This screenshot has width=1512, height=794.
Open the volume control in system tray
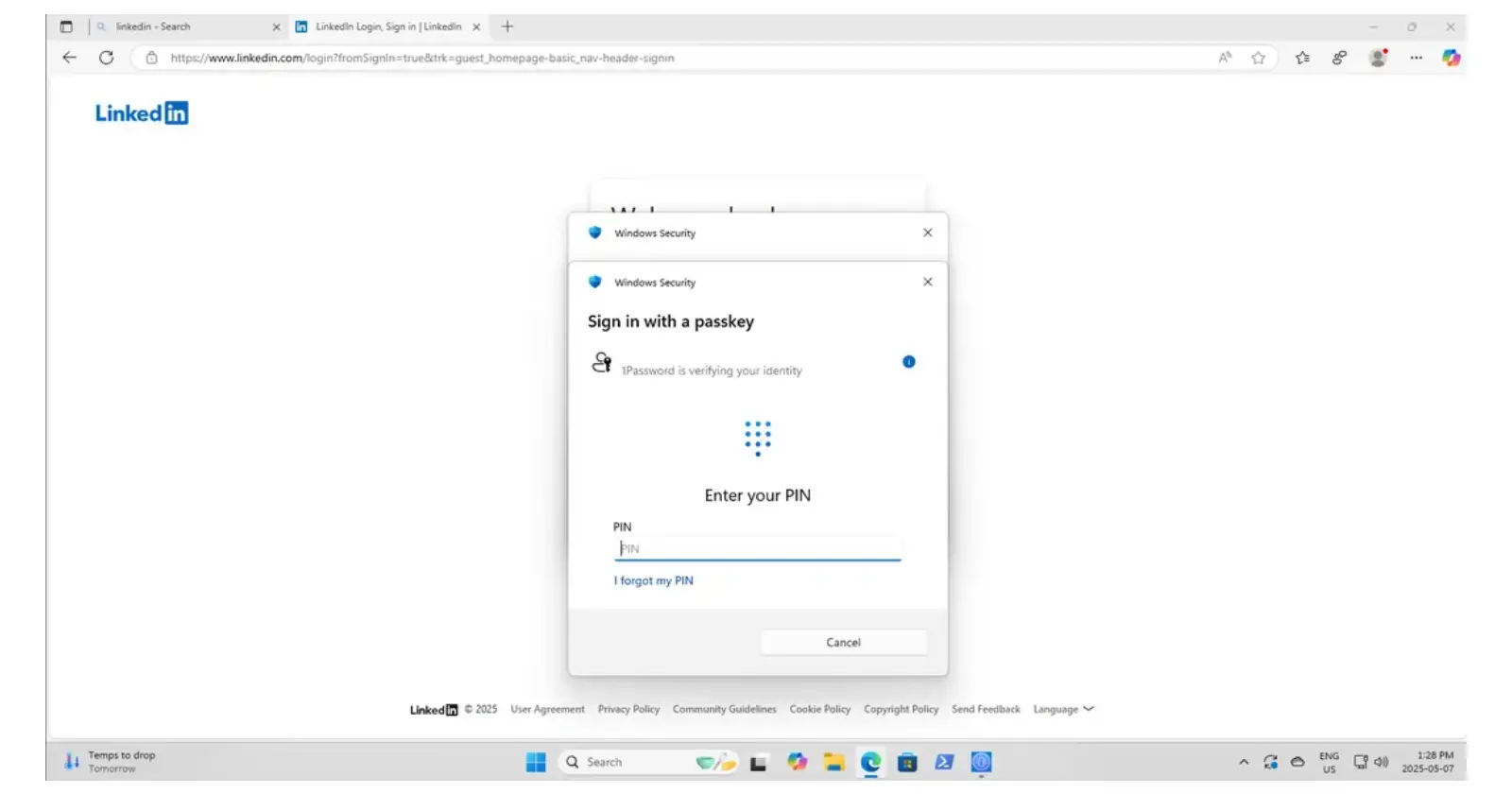1381,762
